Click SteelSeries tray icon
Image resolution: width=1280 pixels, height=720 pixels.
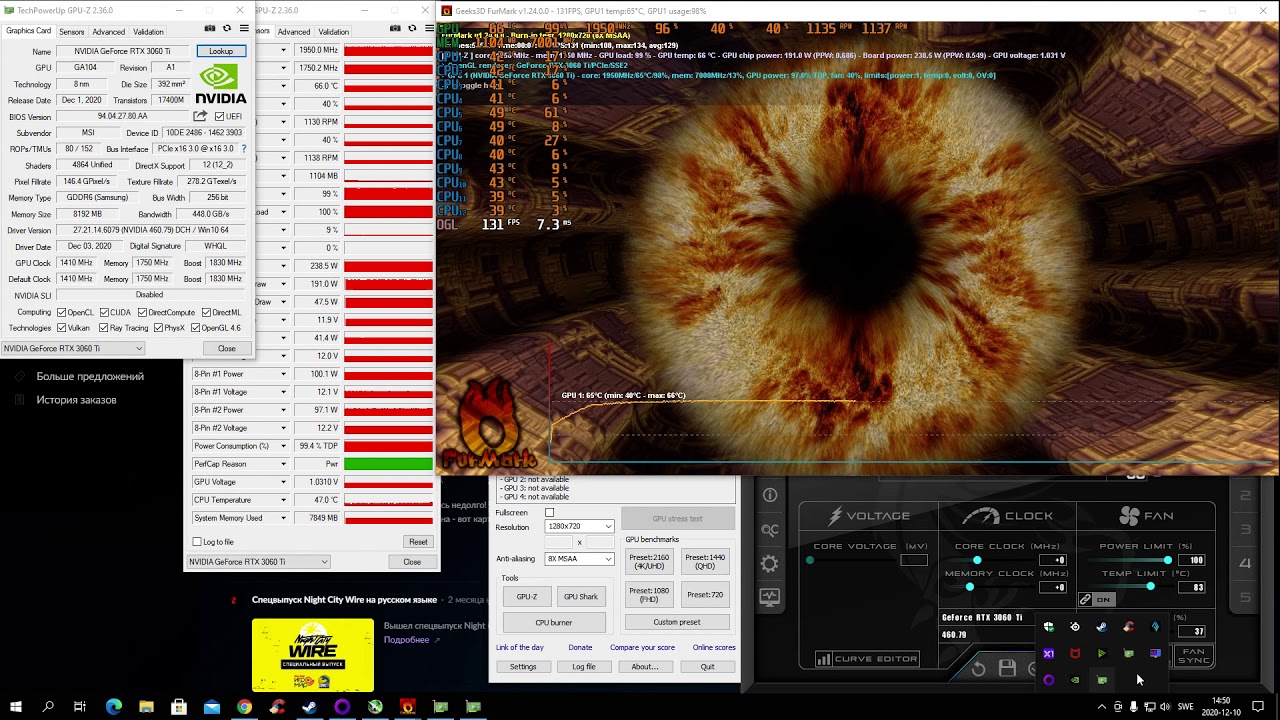point(1075,627)
